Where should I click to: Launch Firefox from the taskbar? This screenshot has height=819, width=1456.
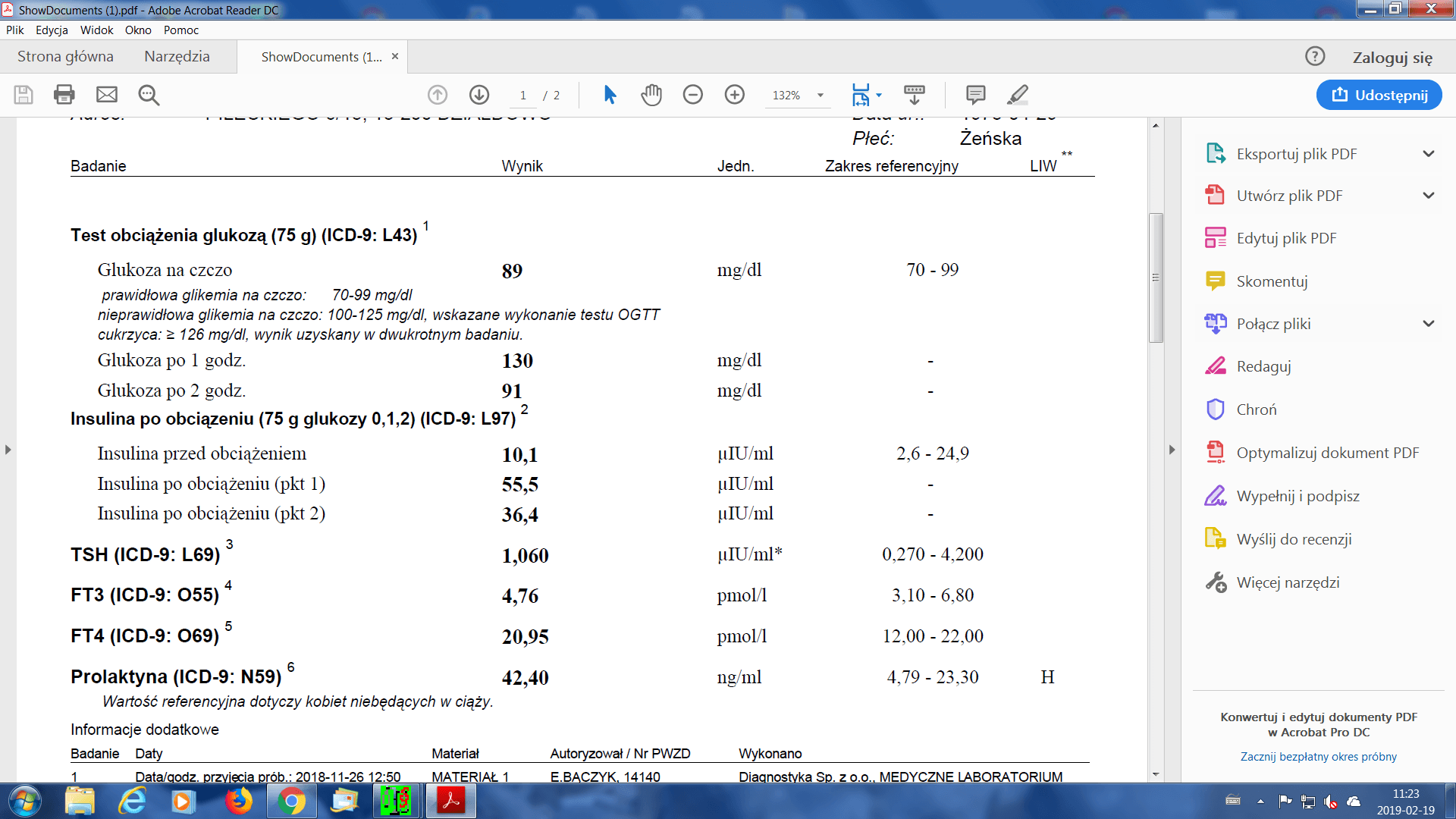coord(238,801)
